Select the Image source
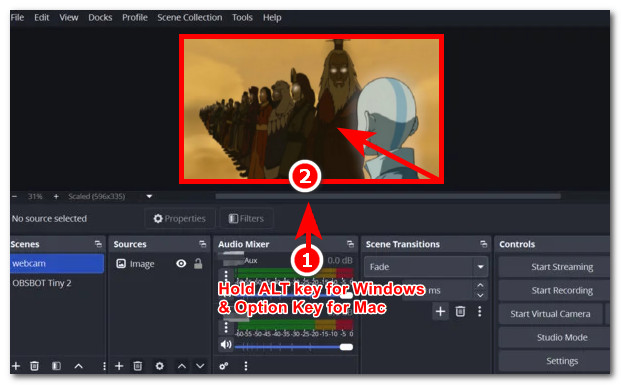 click(142, 264)
